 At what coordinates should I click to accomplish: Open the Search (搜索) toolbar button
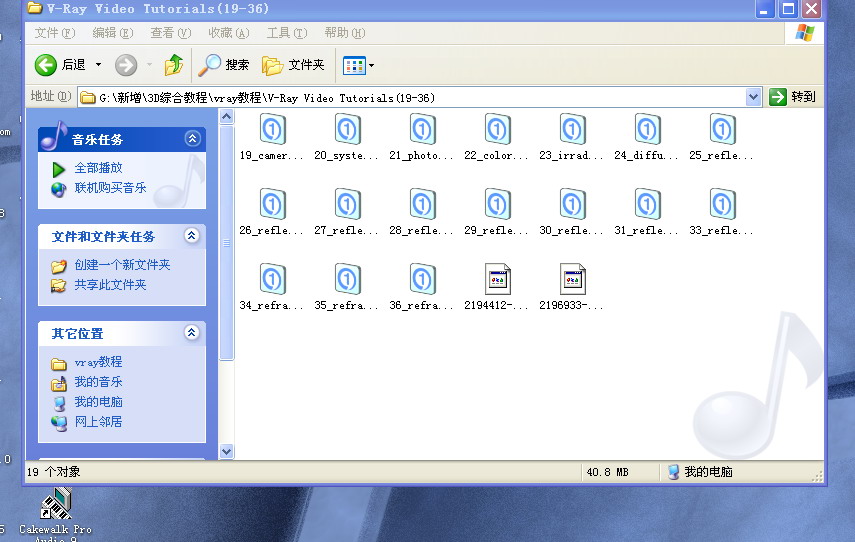click(224, 65)
